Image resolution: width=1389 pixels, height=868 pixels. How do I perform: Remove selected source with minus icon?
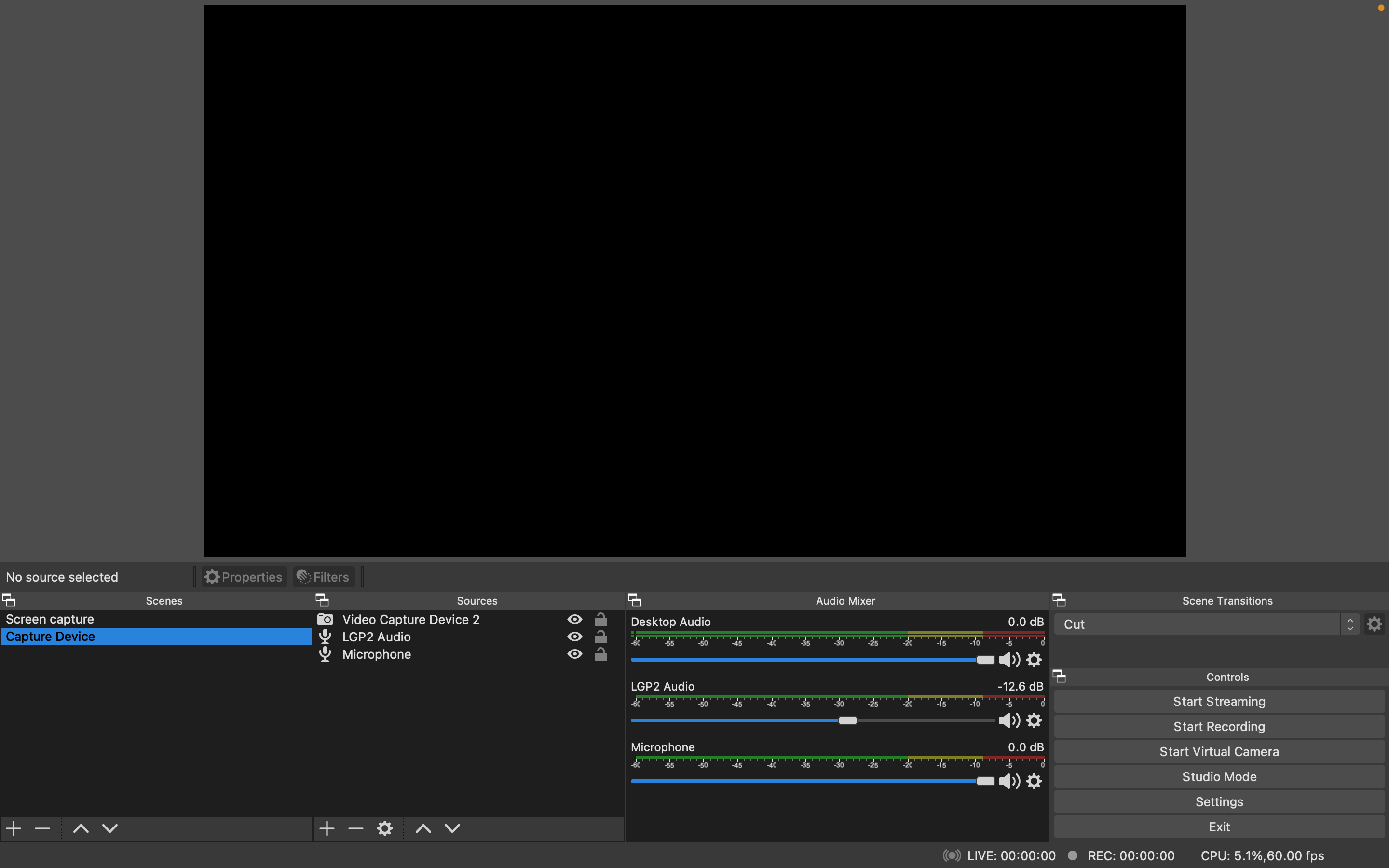pos(356,828)
